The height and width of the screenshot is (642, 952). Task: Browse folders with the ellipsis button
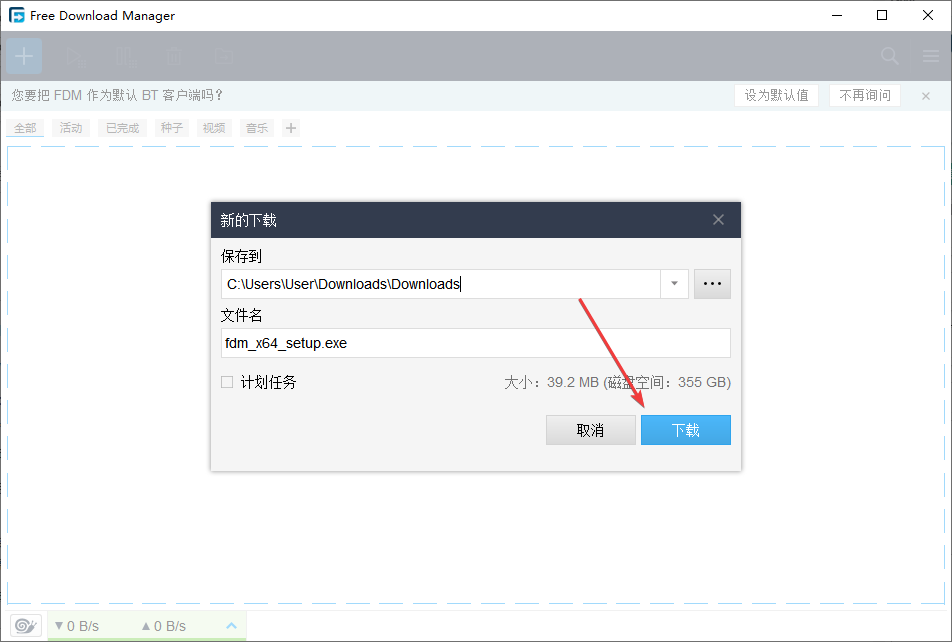pos(712,284)
